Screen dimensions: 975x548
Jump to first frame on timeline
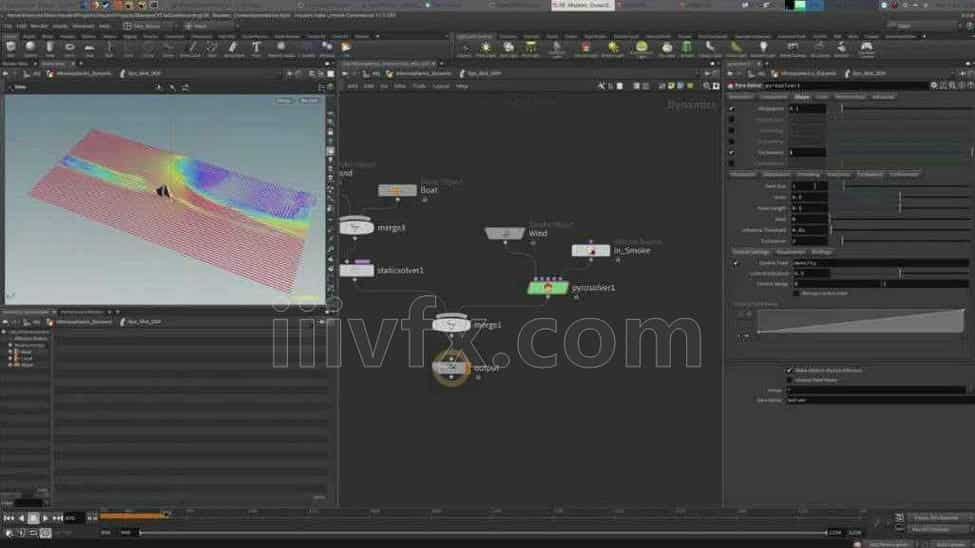click(x=9, y=518)
